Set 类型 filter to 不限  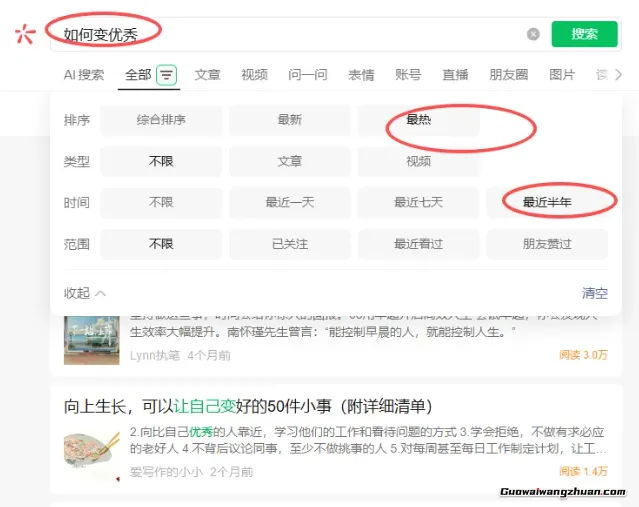161,161
